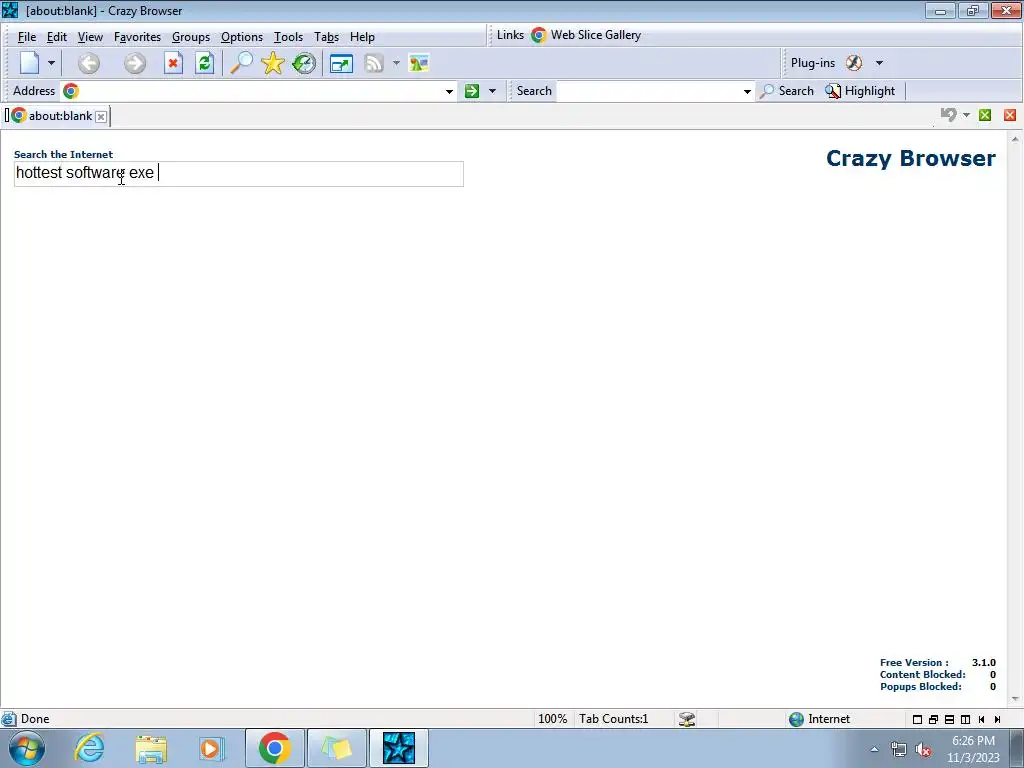This screenshot has height=768, width=1024.
Task: Click the zoom 100% status bar entry
Action: [x=552, y=719]
